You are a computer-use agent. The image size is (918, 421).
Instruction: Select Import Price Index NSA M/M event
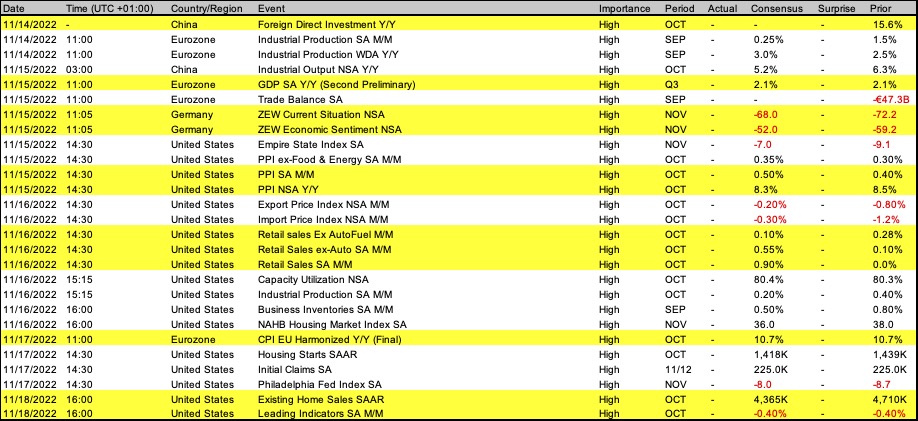323,220
